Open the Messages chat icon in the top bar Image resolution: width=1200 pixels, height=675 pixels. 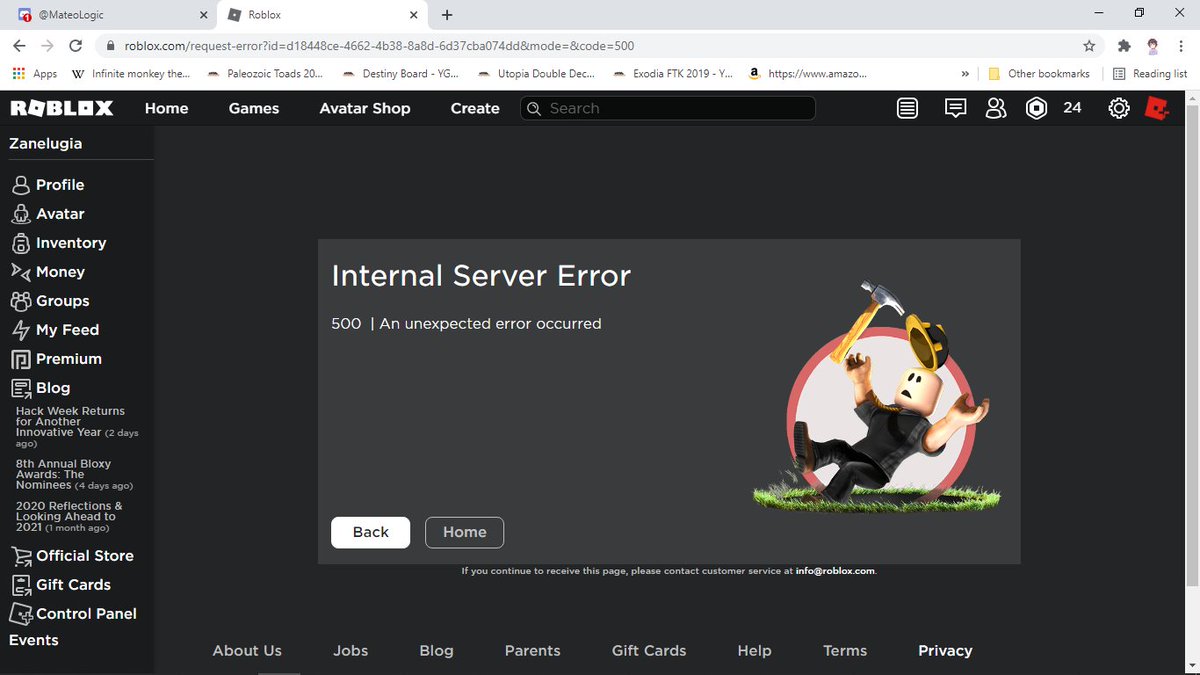(955, 108)
